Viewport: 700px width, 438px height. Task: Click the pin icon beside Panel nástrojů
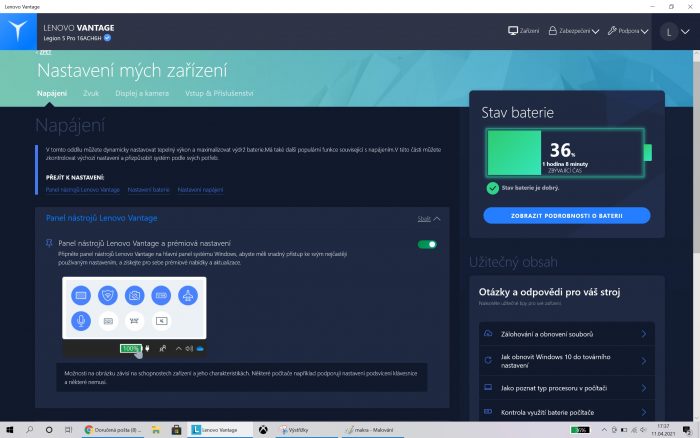[x=50, y=243]
